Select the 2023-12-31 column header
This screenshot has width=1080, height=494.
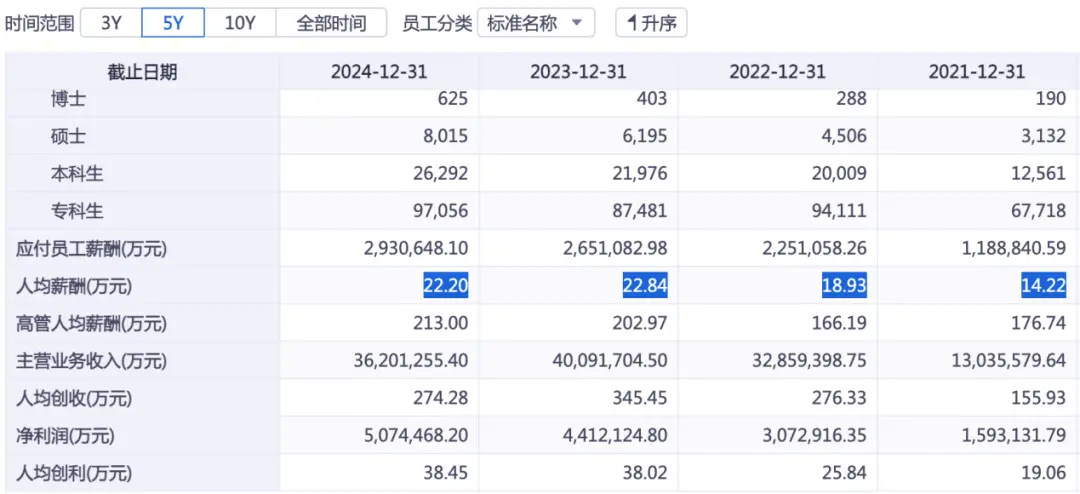coord(578,72)
